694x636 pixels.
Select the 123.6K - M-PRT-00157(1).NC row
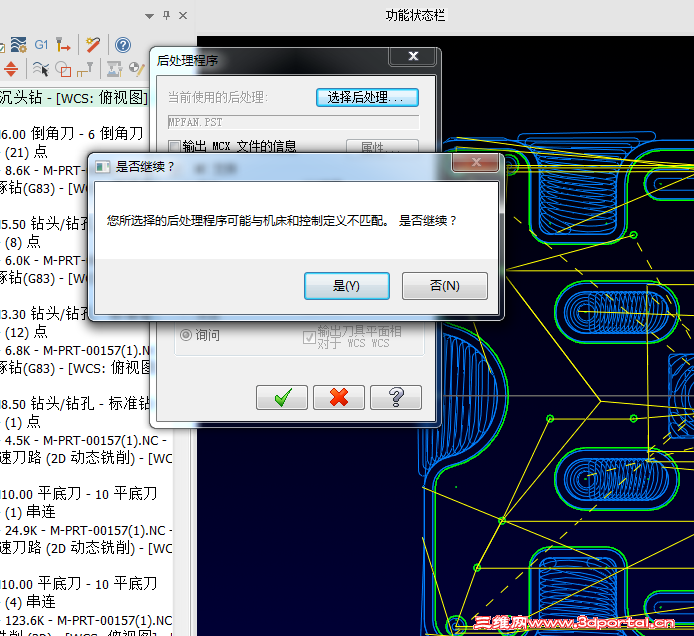tap(88, 621)
